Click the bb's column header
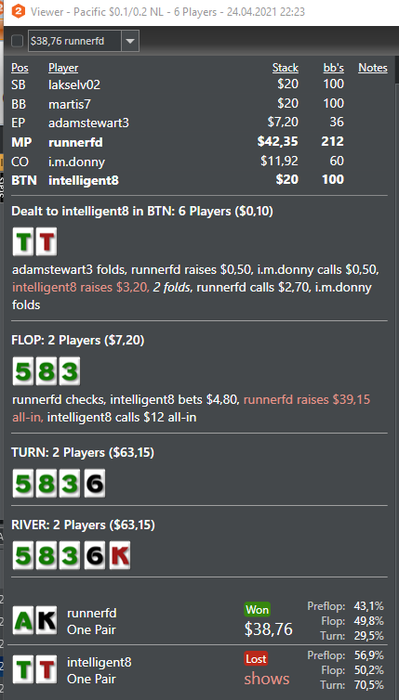 333,68
